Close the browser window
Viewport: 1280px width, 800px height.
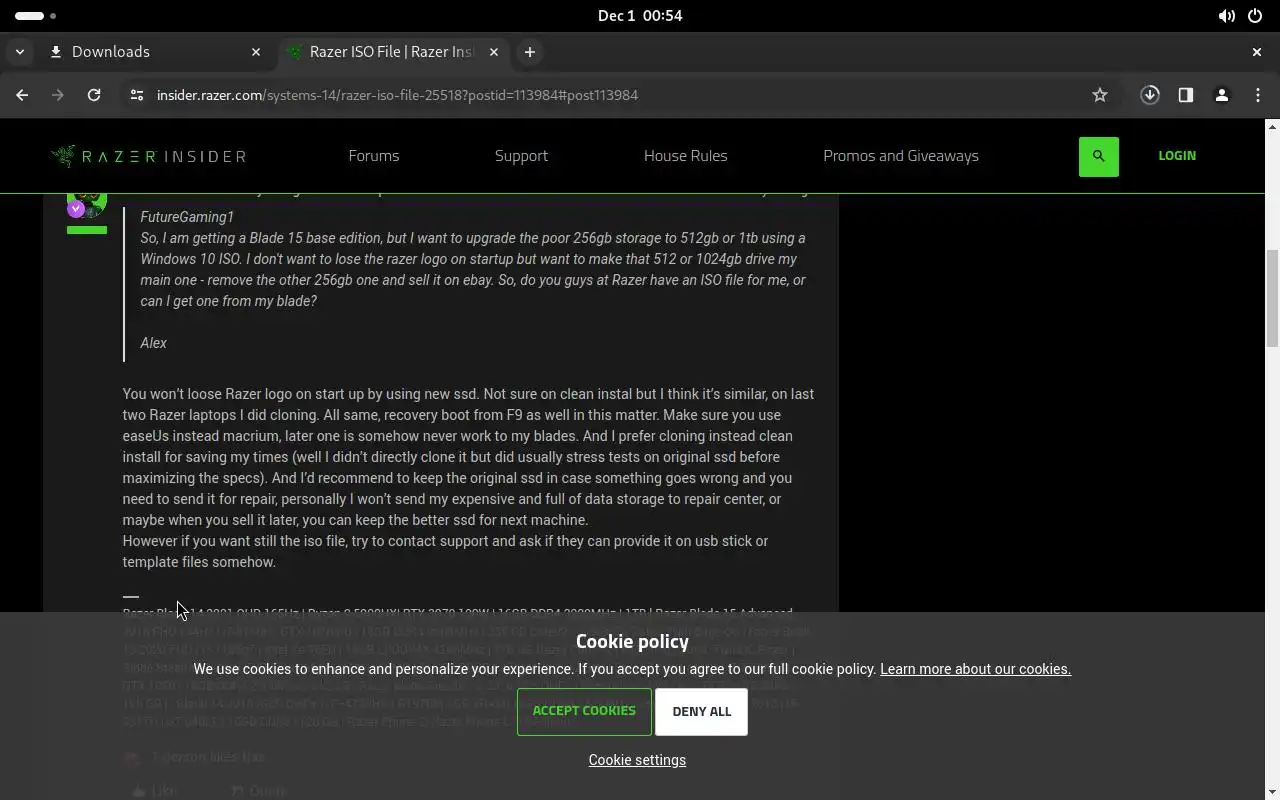click(x=1257, y=52)
